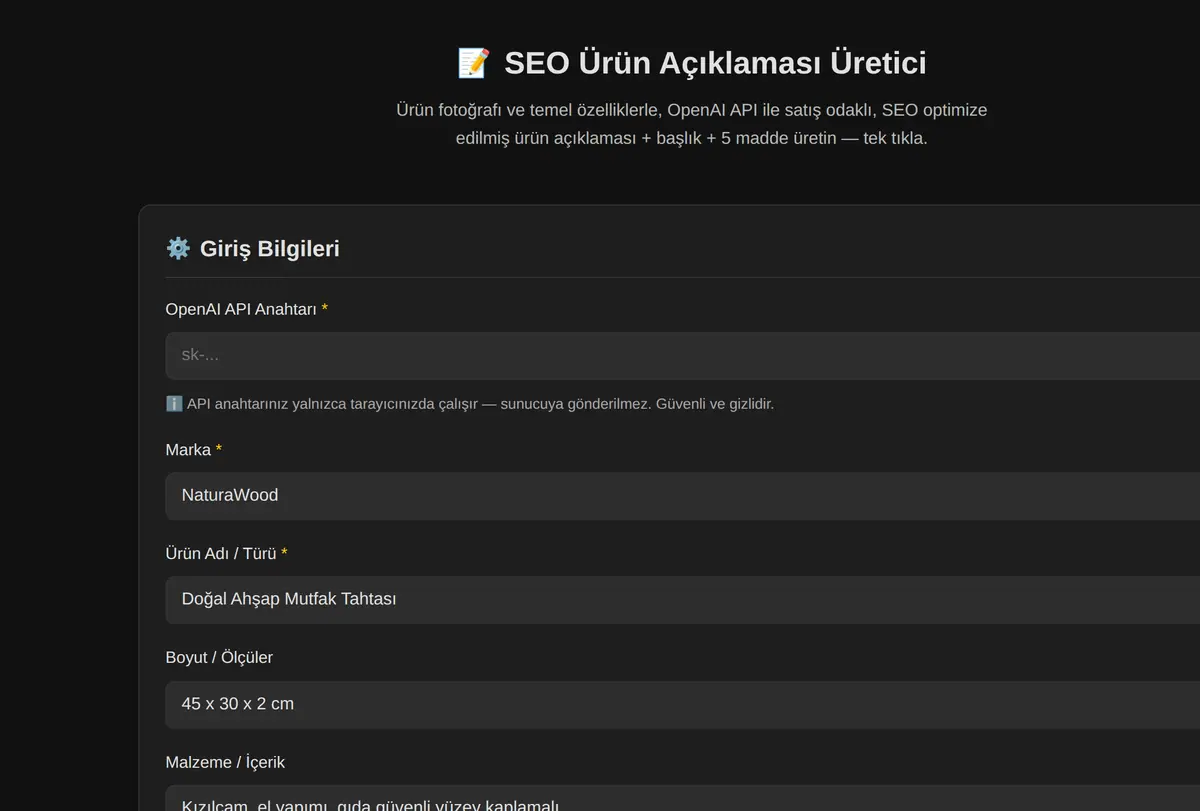Click the OpenAI API Anahtarı input field
1200x811 pixels.
(x=683, y=355)
